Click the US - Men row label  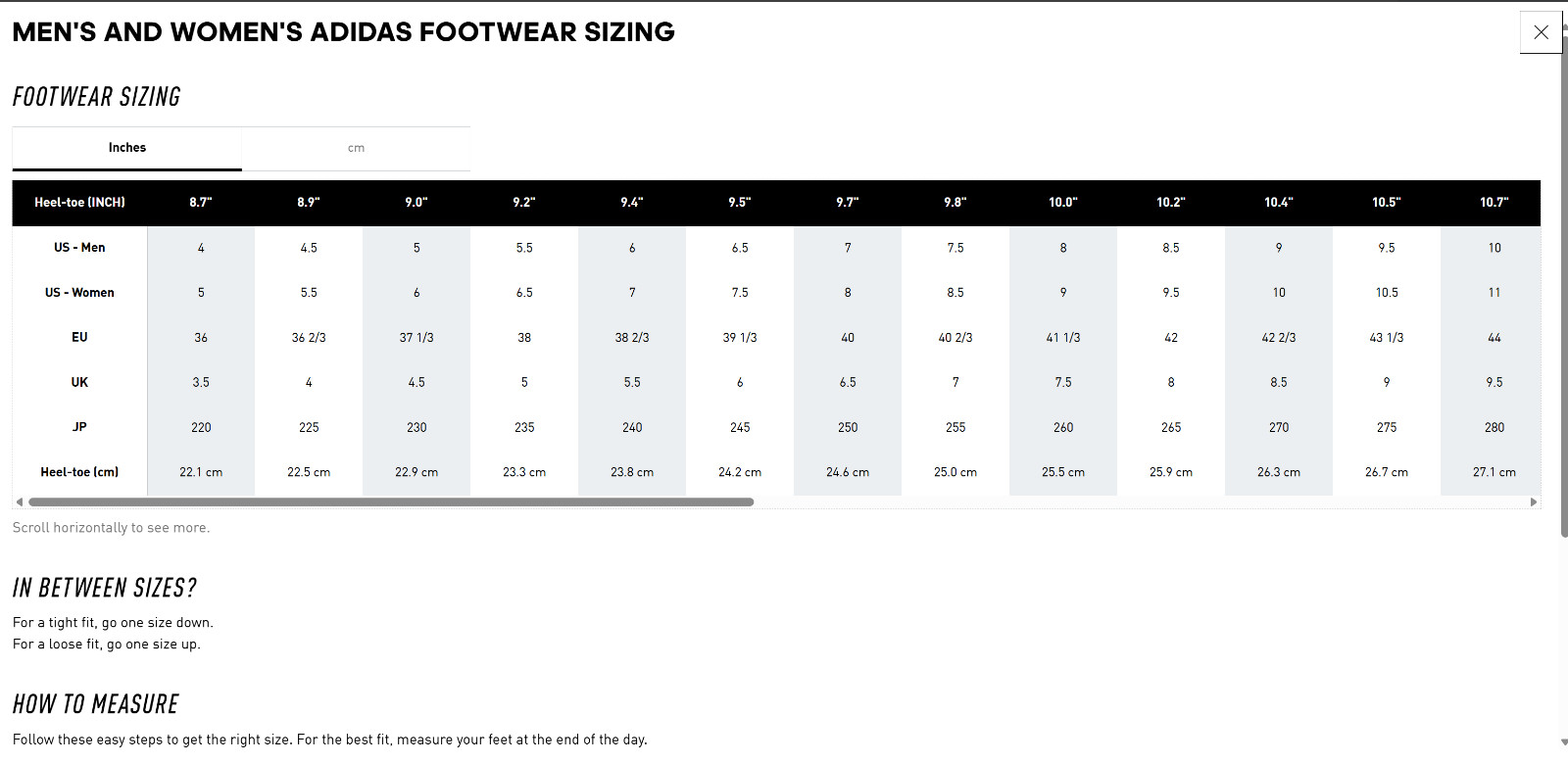(80, 248)
